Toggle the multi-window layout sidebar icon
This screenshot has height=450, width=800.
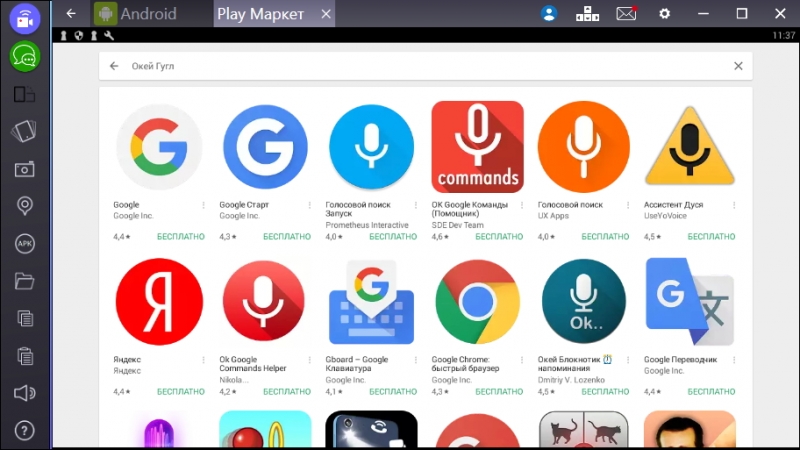pyautogui.click(x=24, y=94)
